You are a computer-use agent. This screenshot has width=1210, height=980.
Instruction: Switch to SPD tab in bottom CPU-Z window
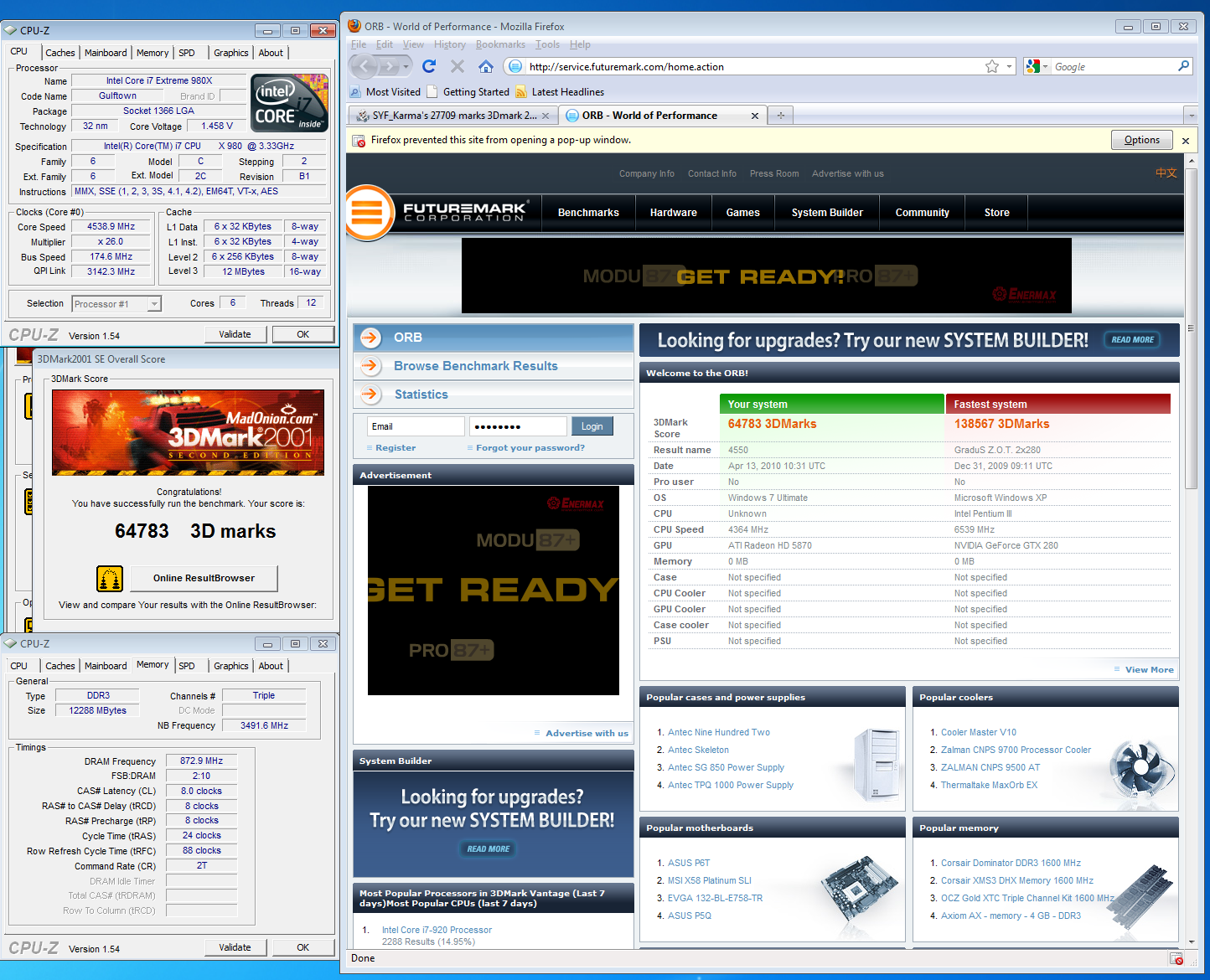pos(187,666)
